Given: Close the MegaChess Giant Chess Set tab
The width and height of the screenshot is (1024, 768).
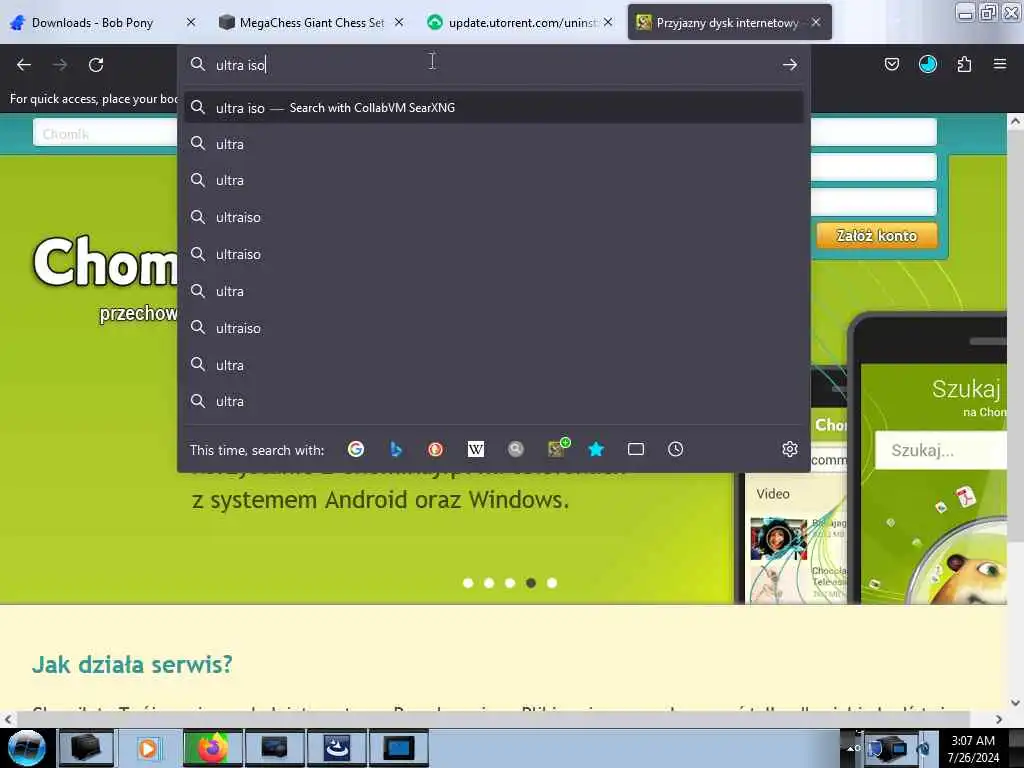Looking at the screenshot, I should 399,22.
